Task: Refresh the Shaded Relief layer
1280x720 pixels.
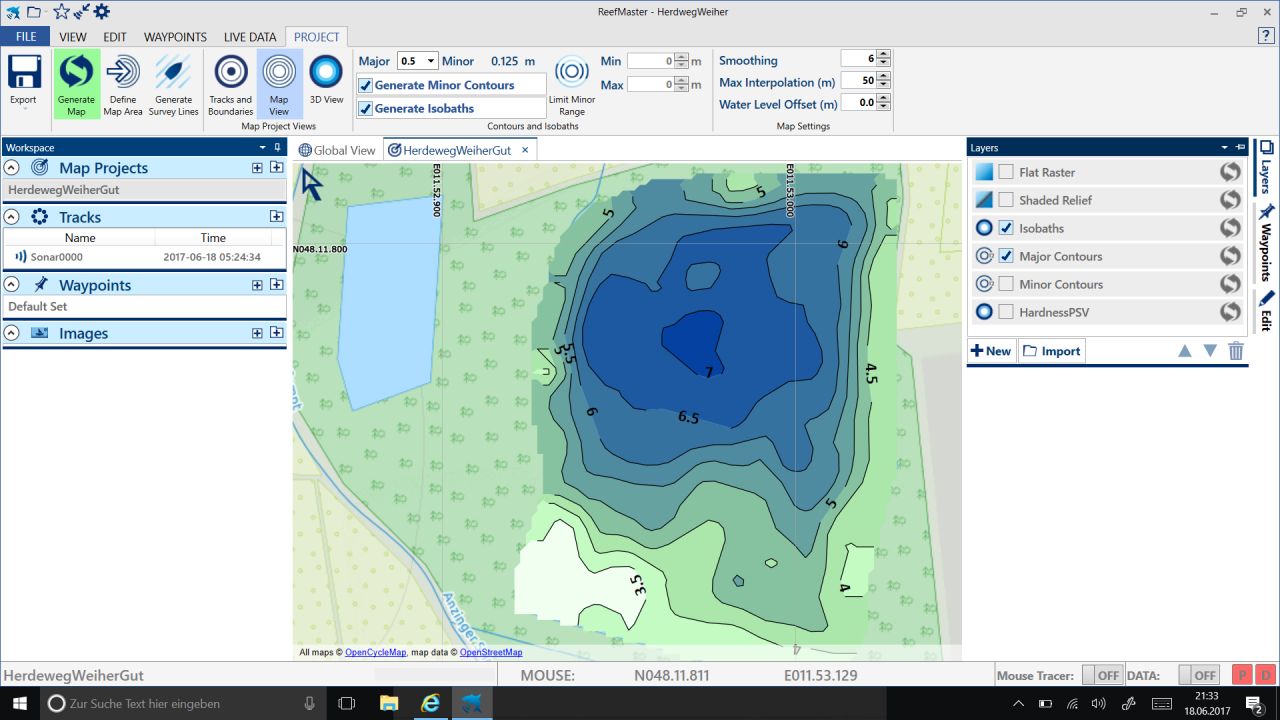Action: pyautogui.click(x=1230, y=200)
